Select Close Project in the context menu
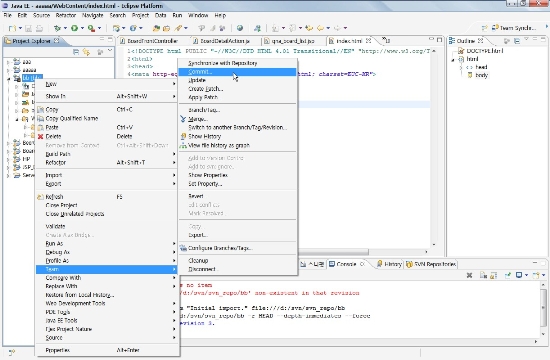Viewport: 550px width, 360px height. (x=107, y=205)
